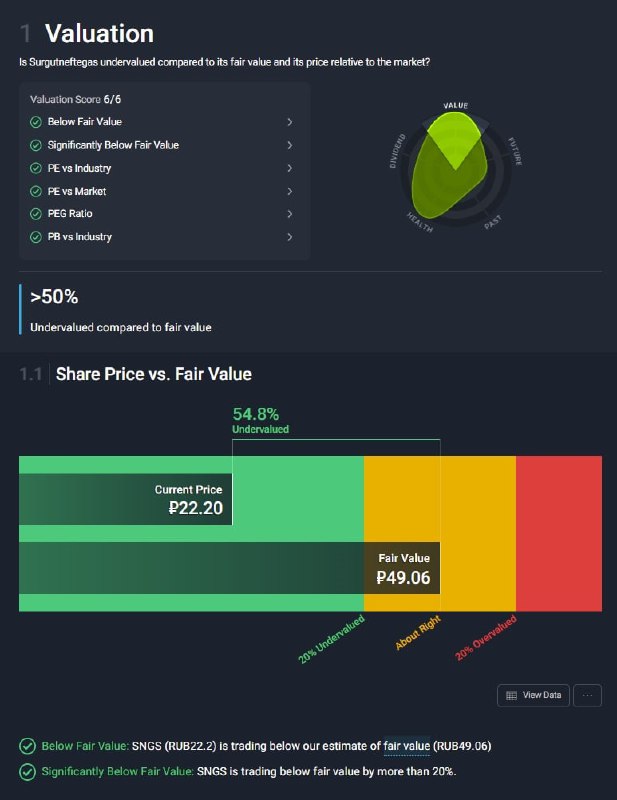Follow the underlined fair value link
The image size is (617, 800).
(x=407, y=746)
